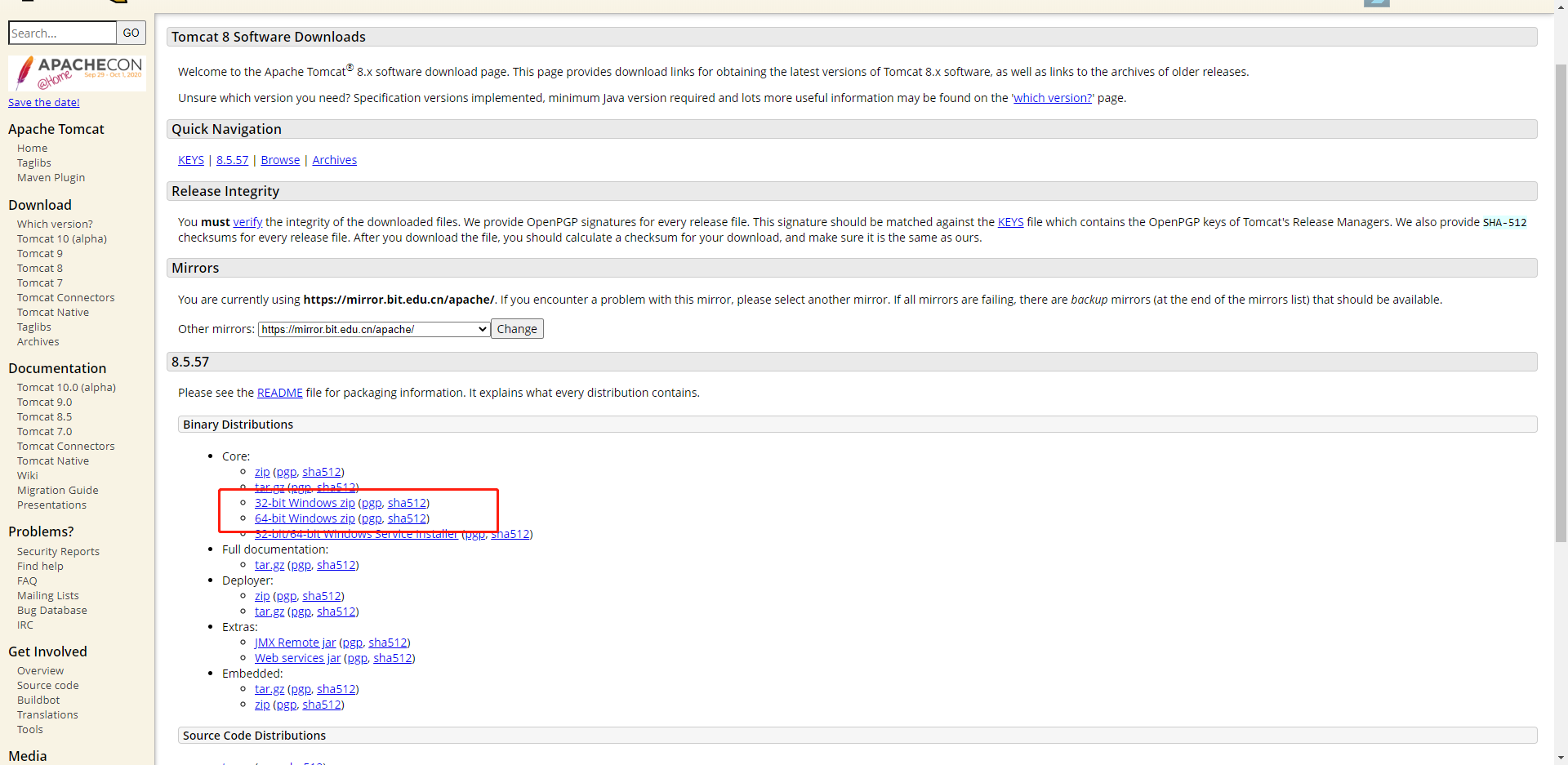Screen dimensions: 1568x765
Task: Open the Browse quick navigation link
Action: (x=280, y=160)
